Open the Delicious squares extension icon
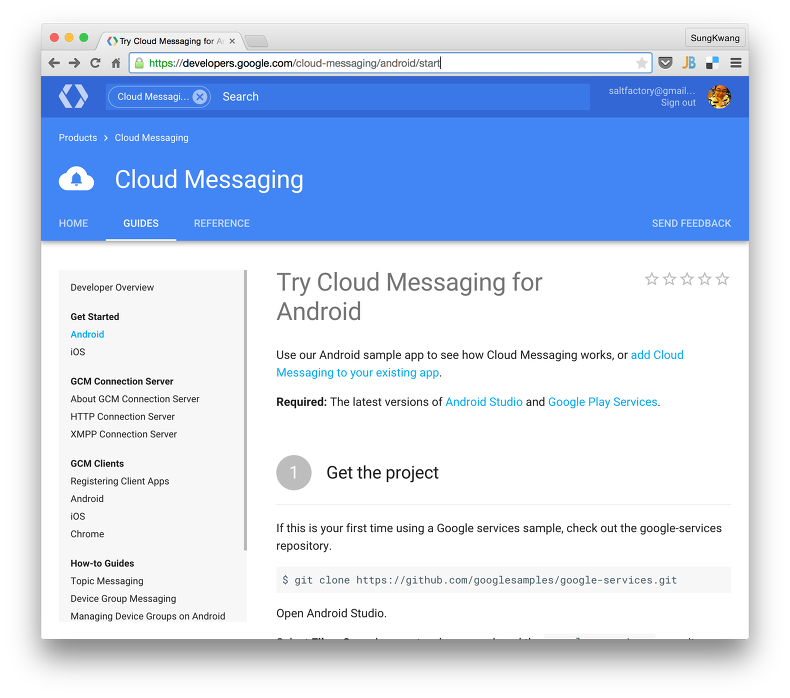 [x=712, y=63]
